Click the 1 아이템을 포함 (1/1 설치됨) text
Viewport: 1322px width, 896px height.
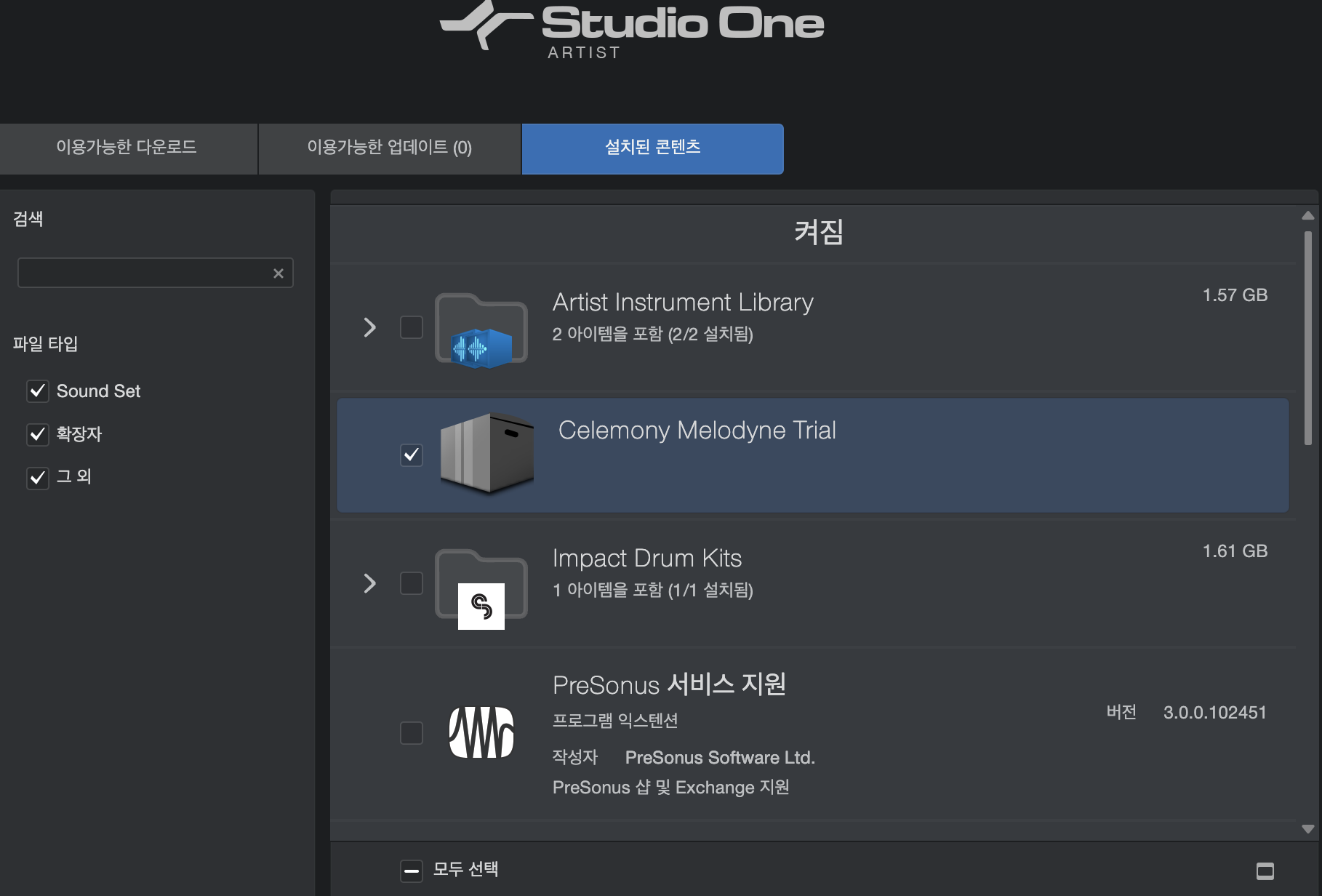[652, 590]
